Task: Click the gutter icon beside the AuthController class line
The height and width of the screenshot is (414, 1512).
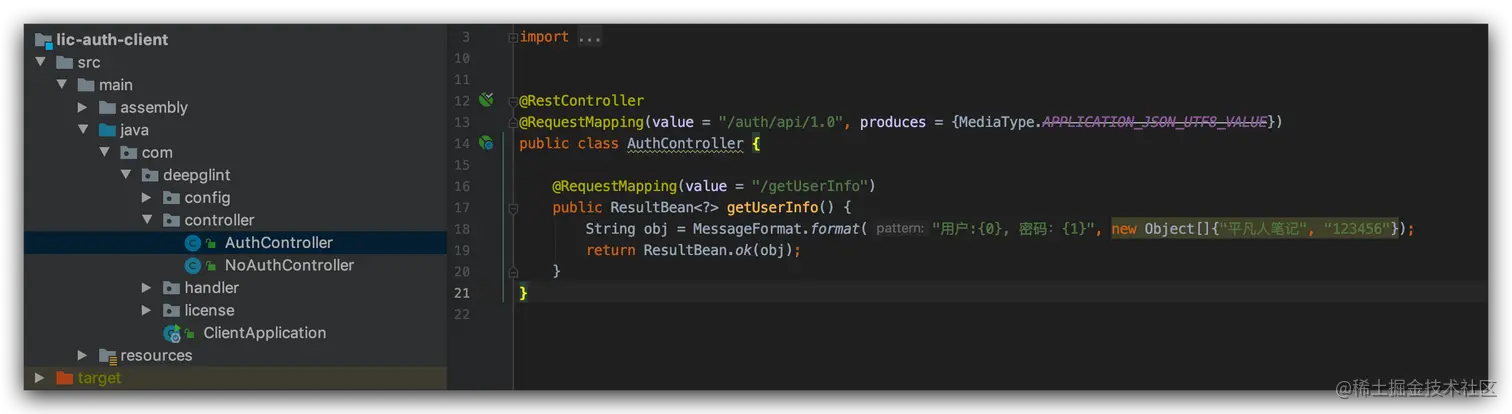Action: point(486,143)
